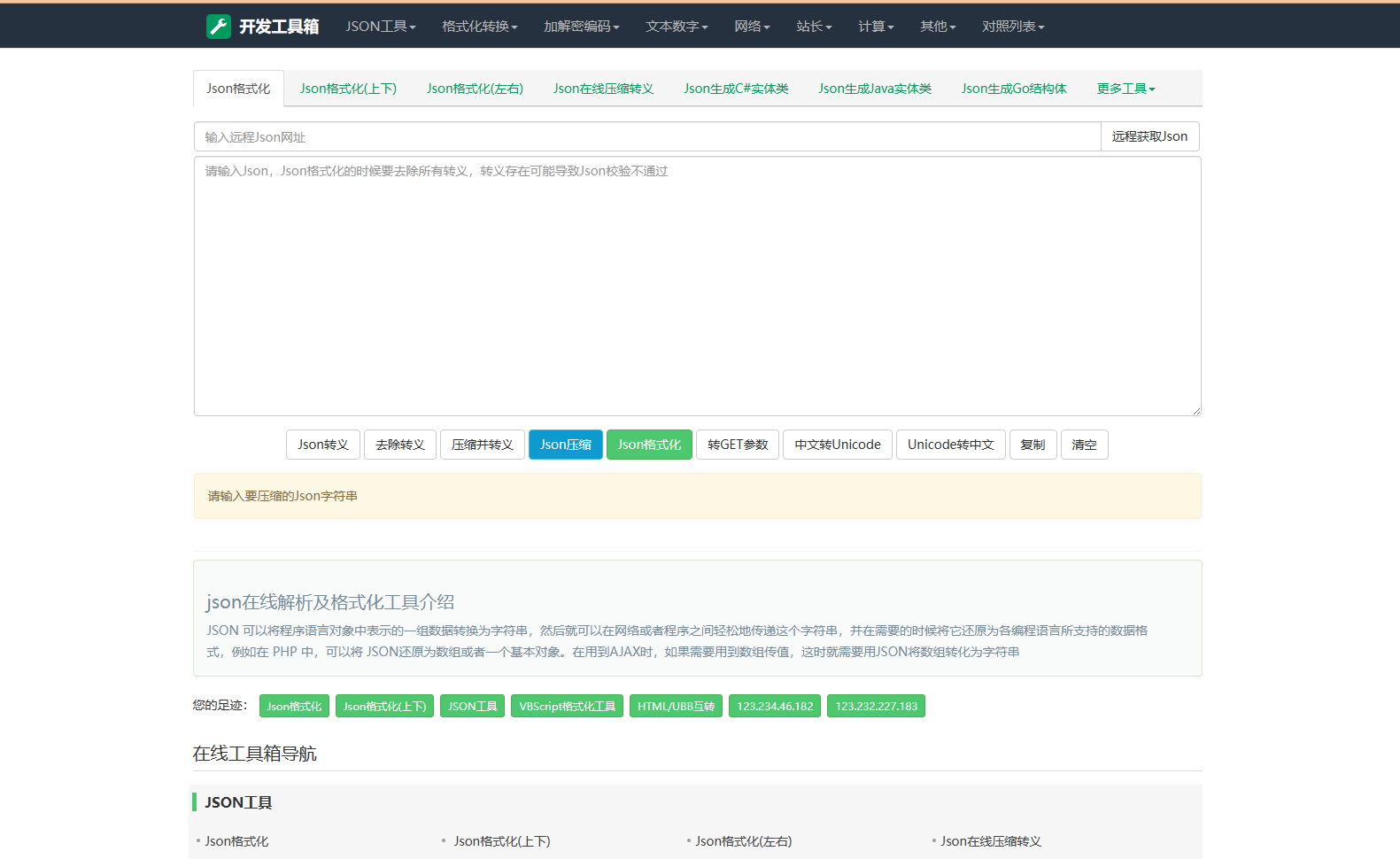Open the 计算 dropdown
The image size is (1400, 859).
pyautogui.click(x=876, y=27)
